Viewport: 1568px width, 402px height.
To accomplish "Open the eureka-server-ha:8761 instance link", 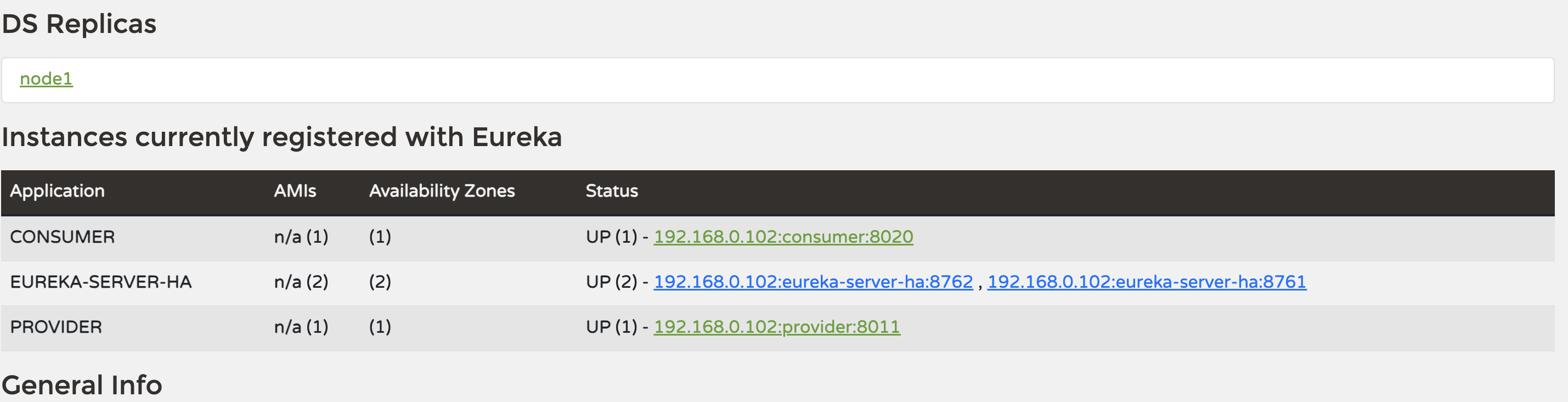I will (1146, 282).
